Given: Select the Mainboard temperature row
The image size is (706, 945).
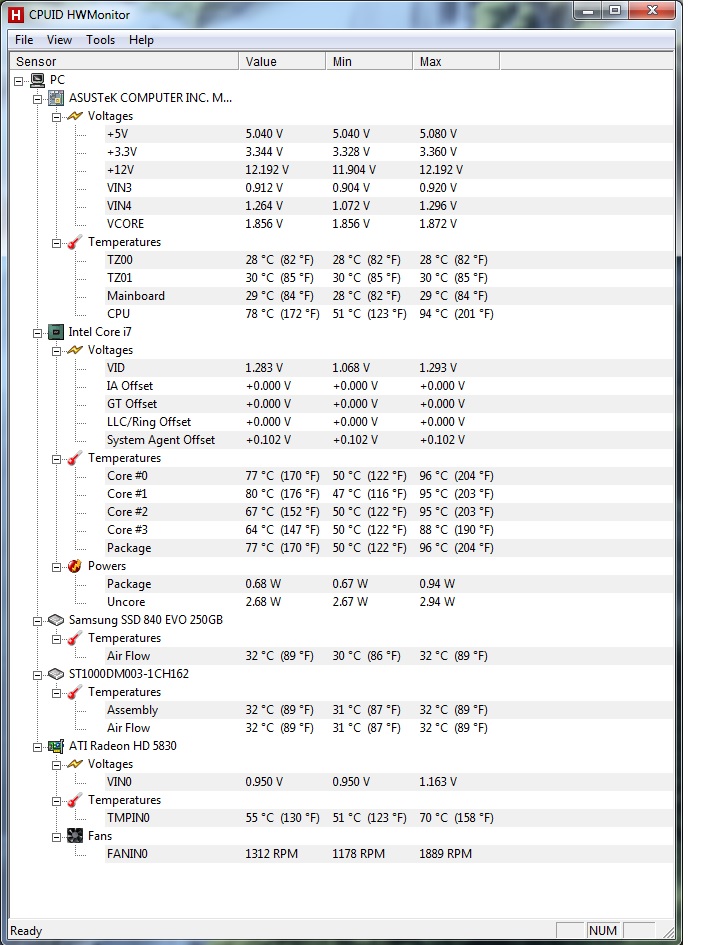Looking at the screenshot, I should pos(389,296).
